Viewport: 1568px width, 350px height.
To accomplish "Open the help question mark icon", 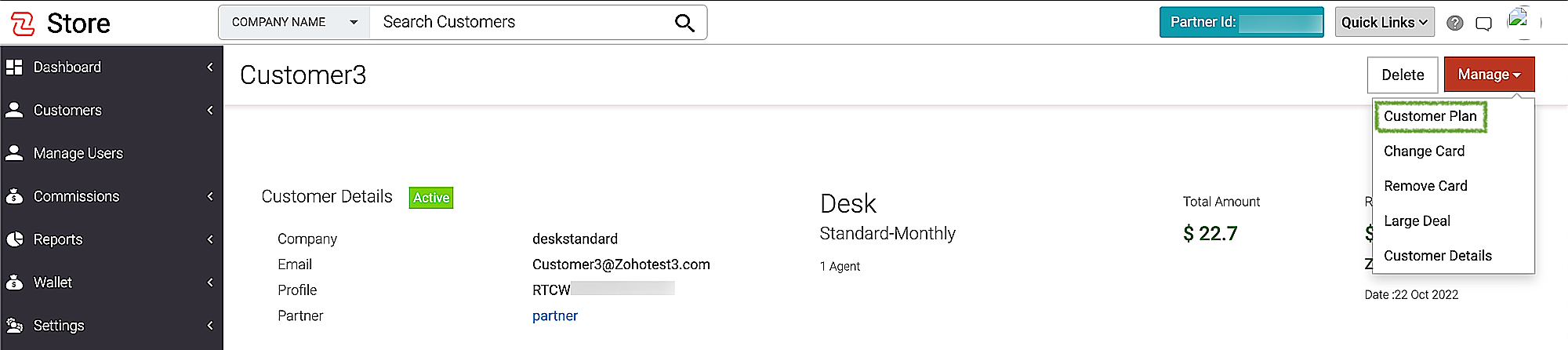I will coord(1455,23).
